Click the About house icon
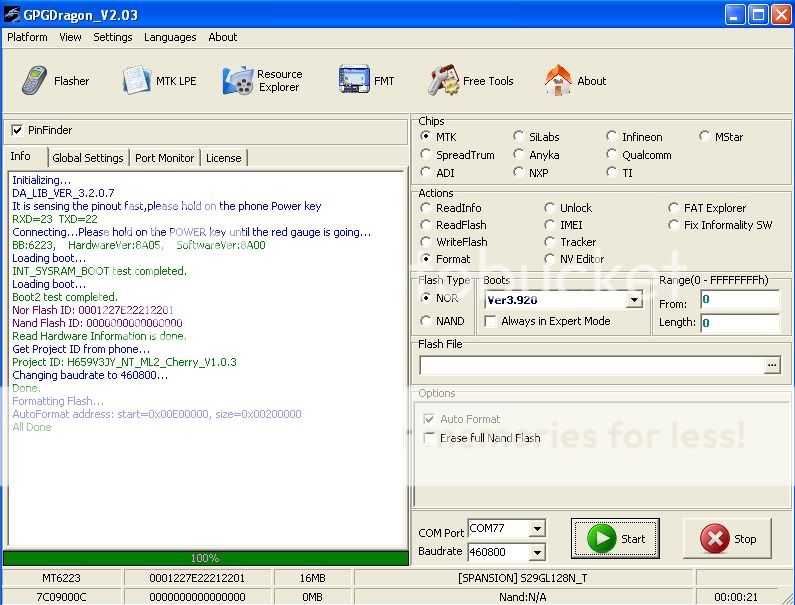 pyautogui.click(x=558, y=80)
